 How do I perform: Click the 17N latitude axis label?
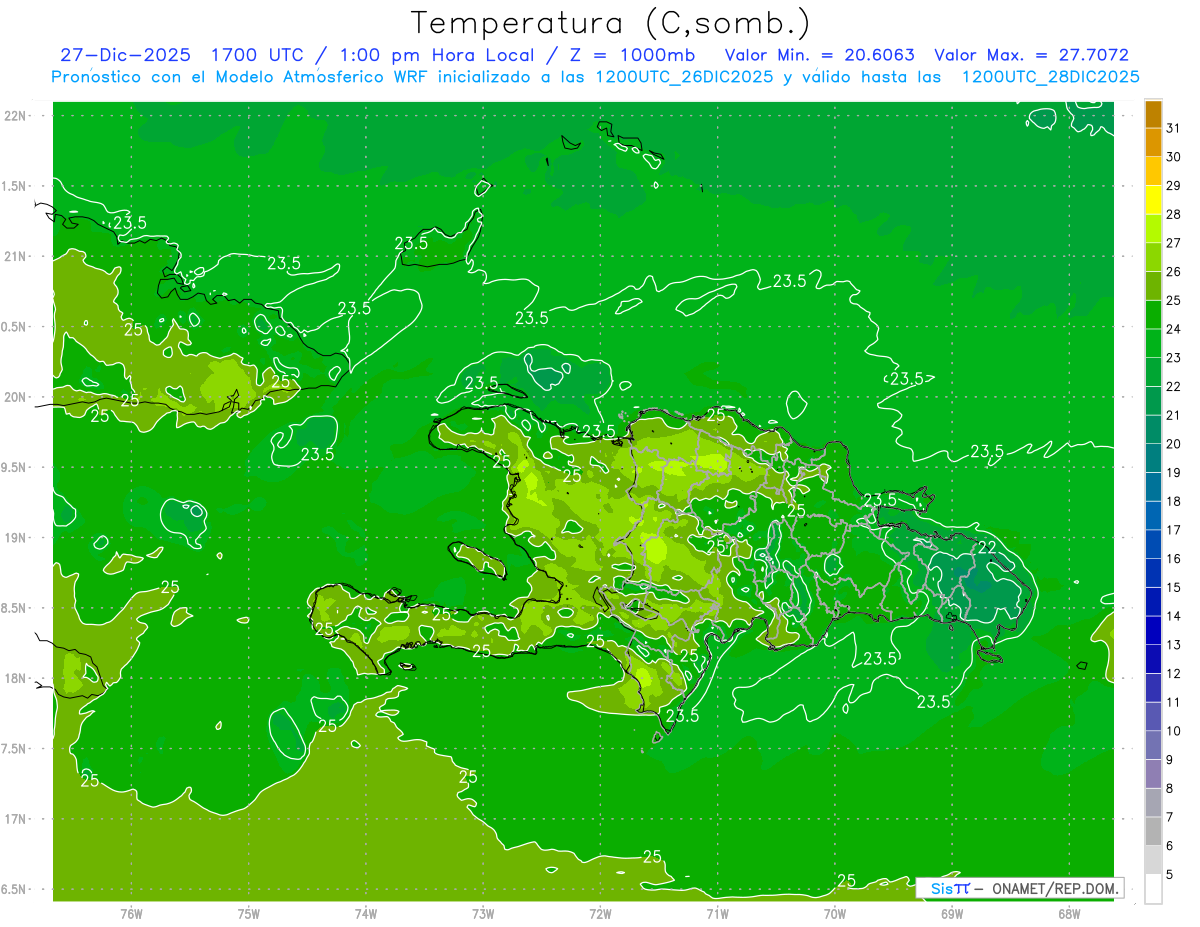click(16, 819)
